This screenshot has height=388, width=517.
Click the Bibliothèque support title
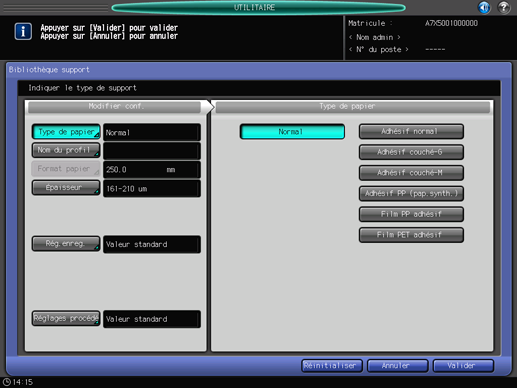point(49,70)
